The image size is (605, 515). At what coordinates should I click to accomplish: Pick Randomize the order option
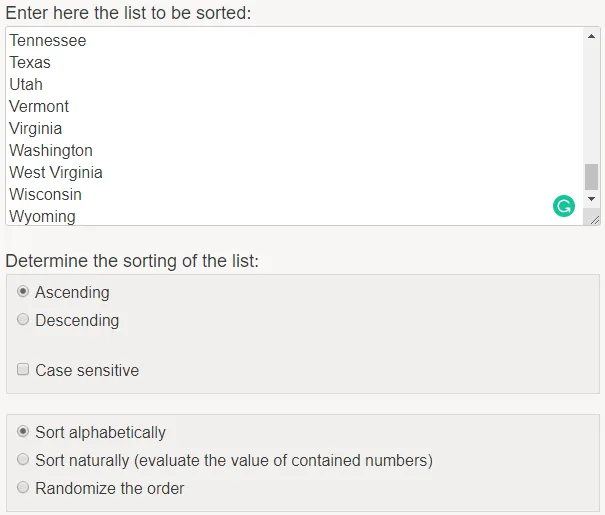(23, 488)
